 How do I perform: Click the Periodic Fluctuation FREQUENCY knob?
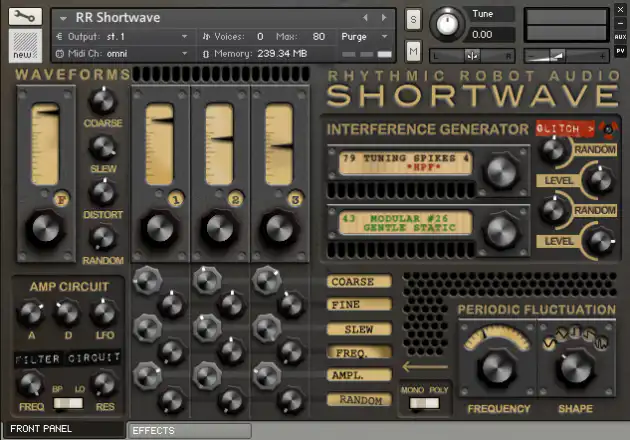[x=497, y=368]
